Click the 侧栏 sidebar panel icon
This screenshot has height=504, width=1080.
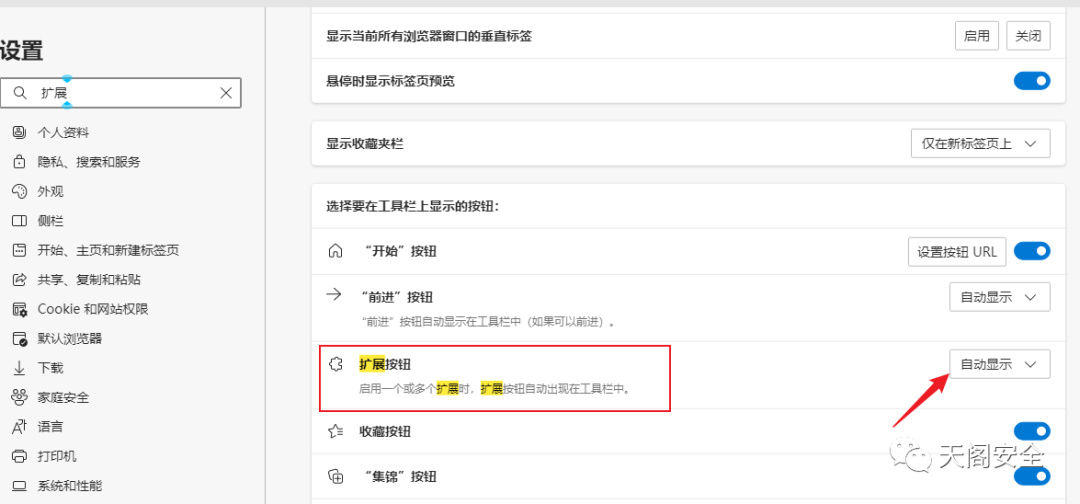18,221
